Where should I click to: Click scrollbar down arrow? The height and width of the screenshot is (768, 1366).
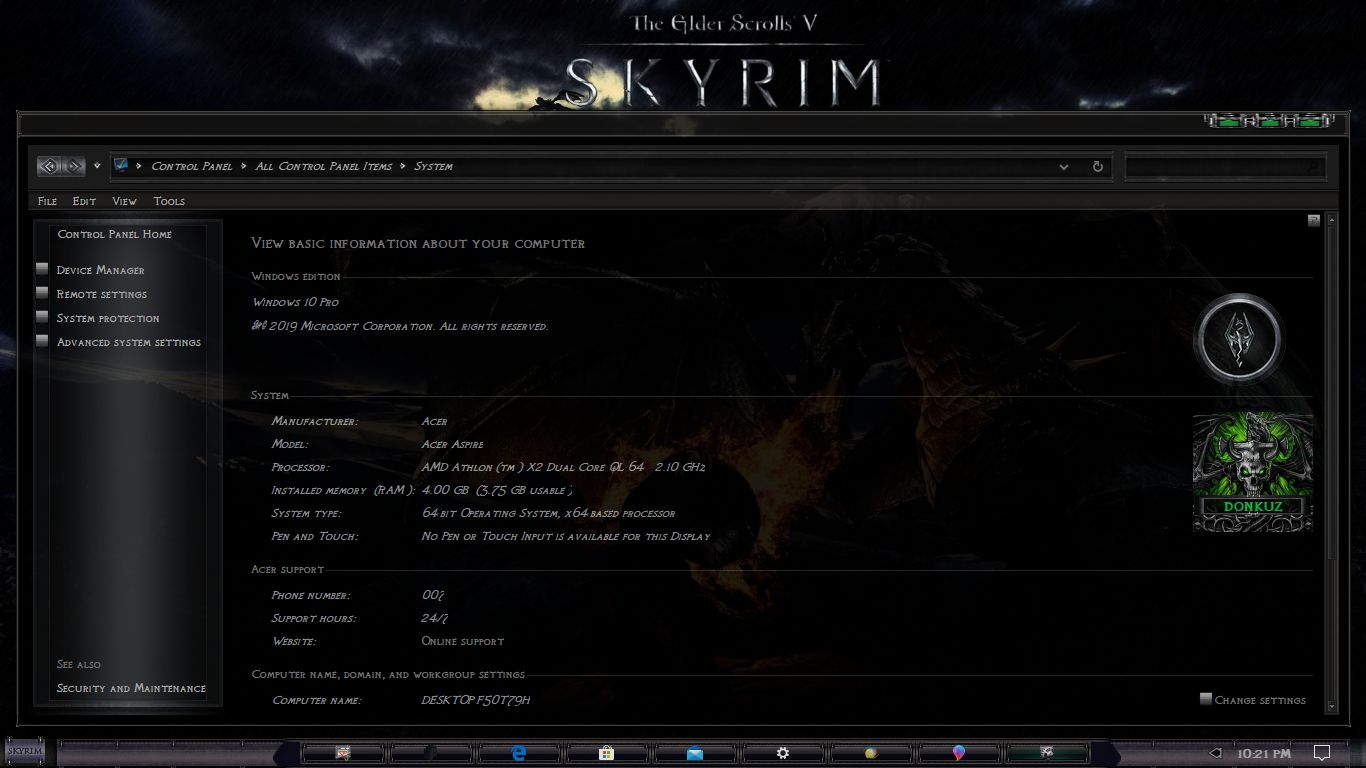tap(1331, 707)
